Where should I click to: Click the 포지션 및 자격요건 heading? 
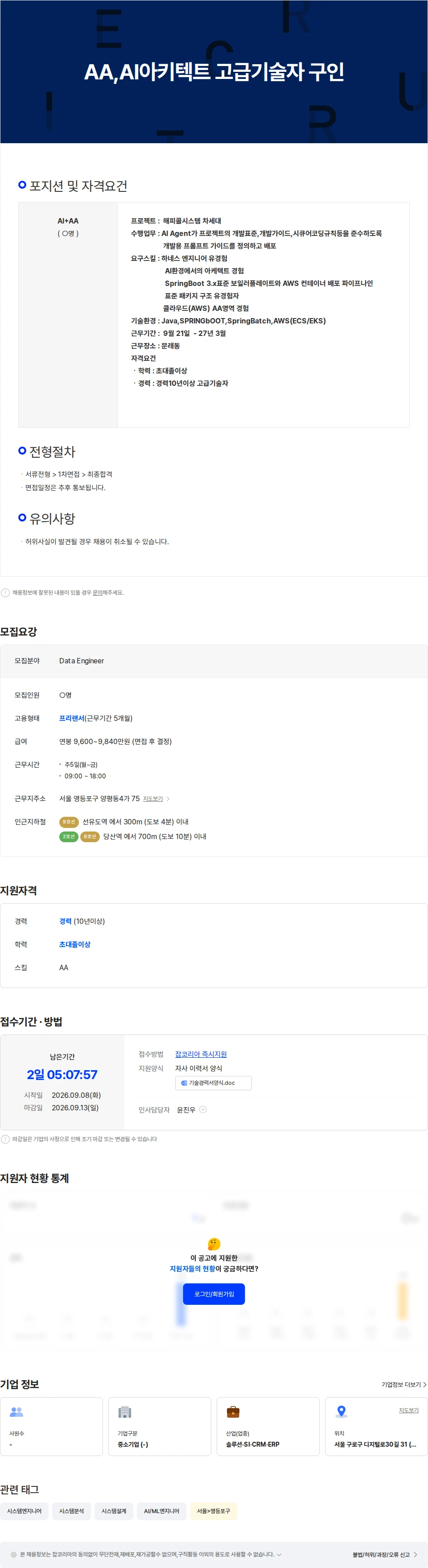(78, 186)
